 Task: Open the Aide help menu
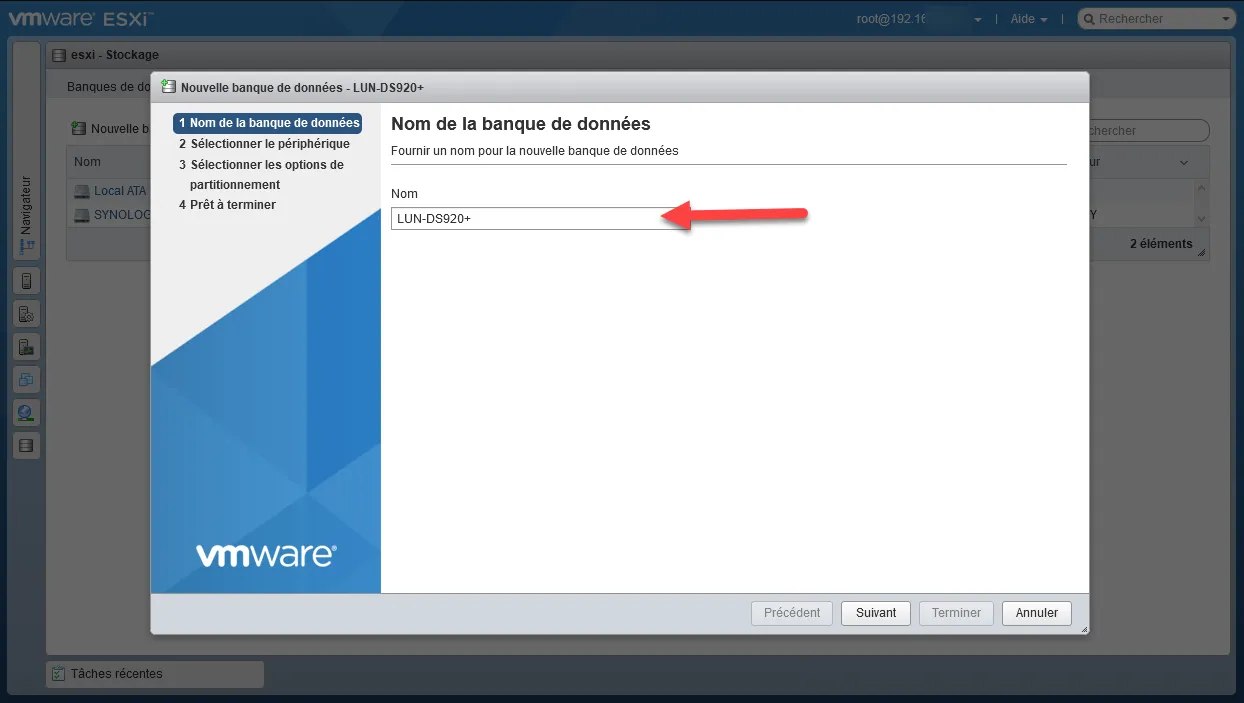tap(1029, 19)
